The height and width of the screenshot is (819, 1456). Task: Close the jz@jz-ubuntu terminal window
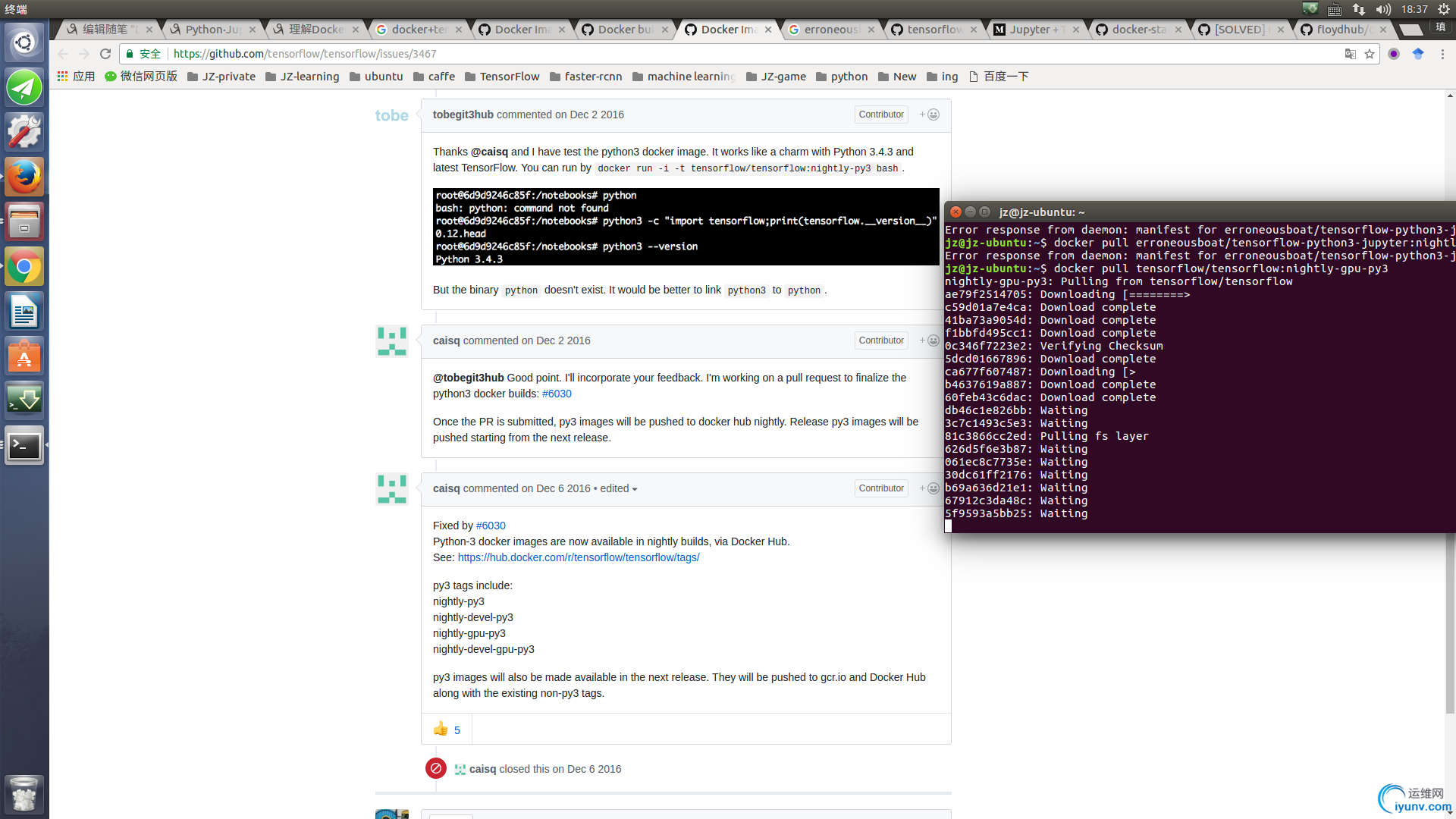956,212
